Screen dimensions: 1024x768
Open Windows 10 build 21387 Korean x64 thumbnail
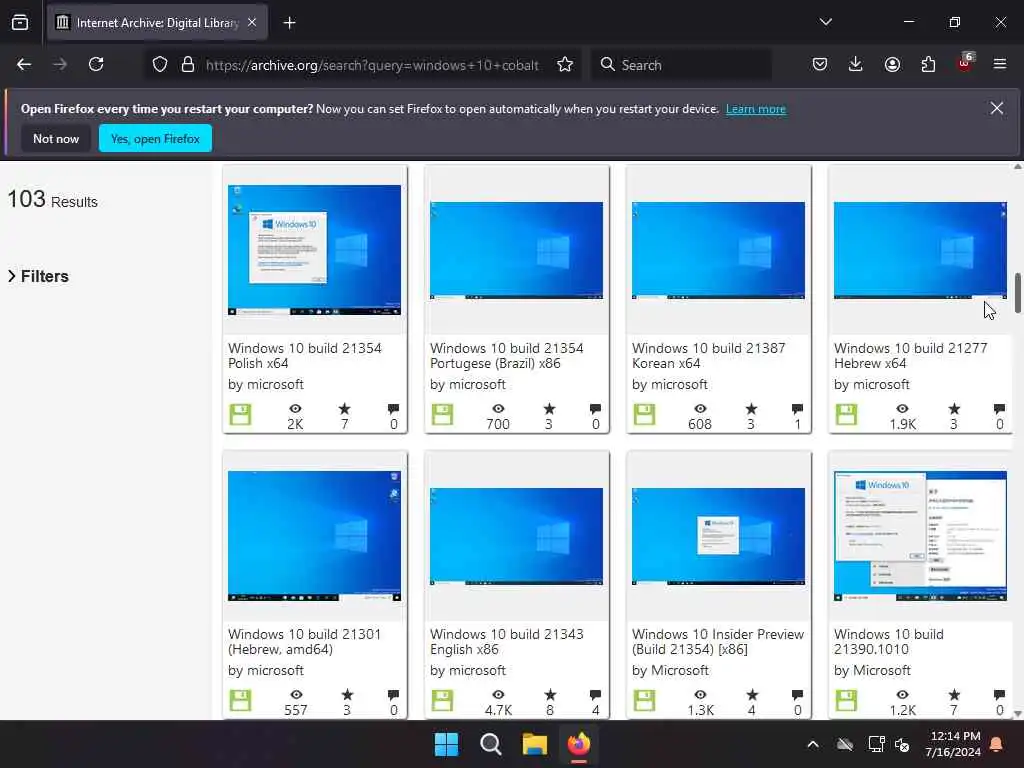pyautogui.click(x=718, y=250)
